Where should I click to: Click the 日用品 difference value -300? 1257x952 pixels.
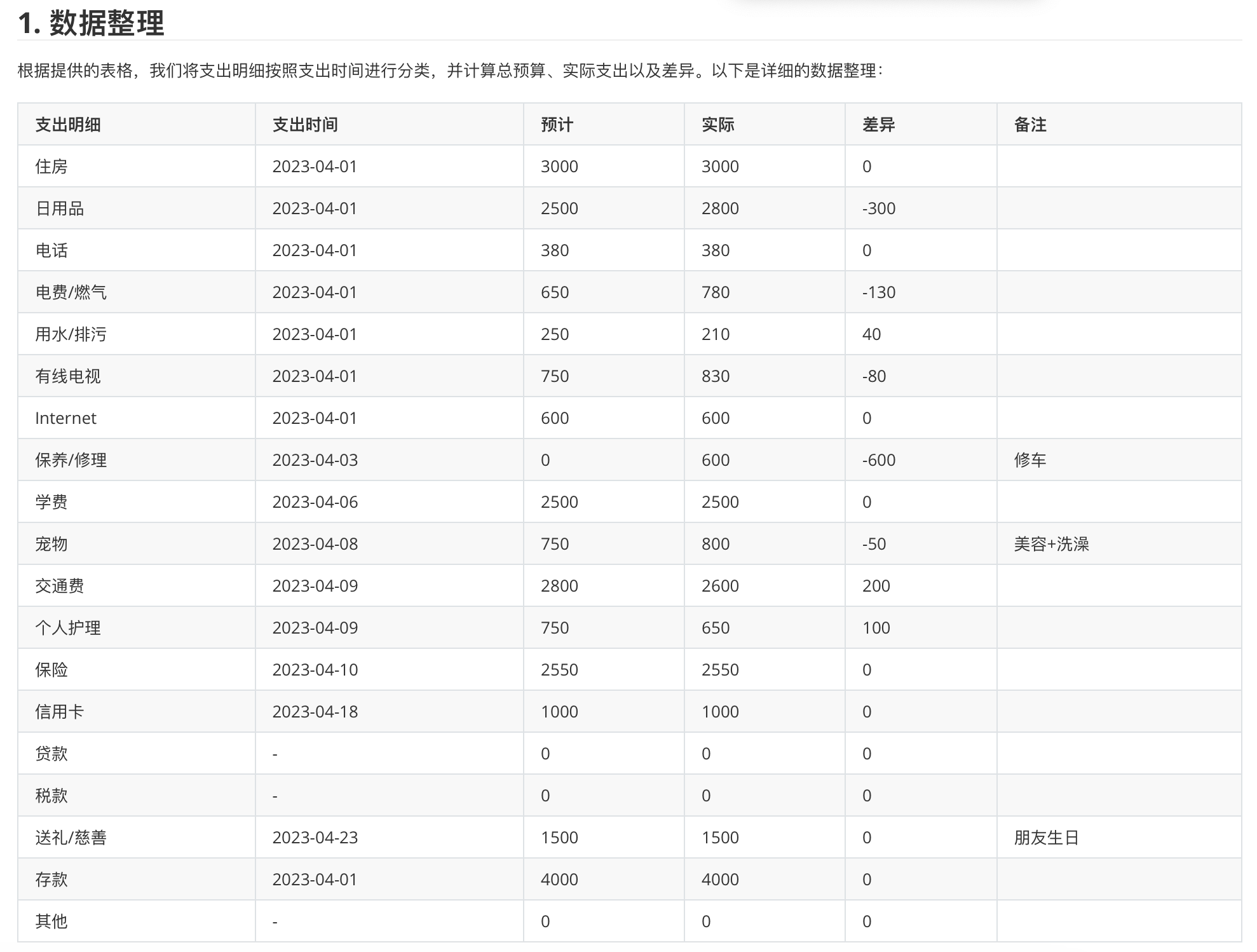(879, 208)
